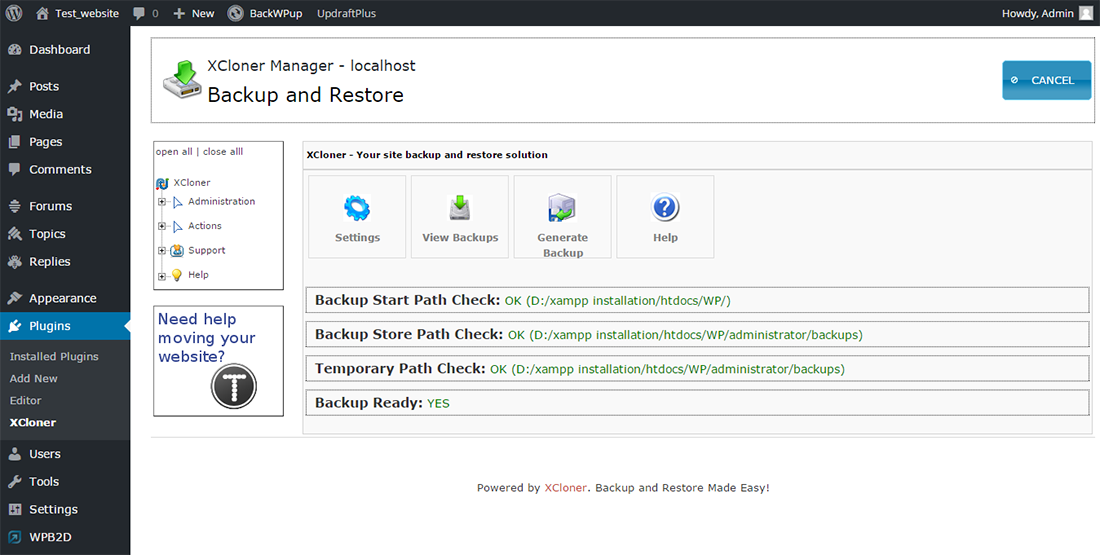Select Installed Plugins submenu item
Image resolution: width=1100 pixels, height=555 pixels.
coord(54,356)
